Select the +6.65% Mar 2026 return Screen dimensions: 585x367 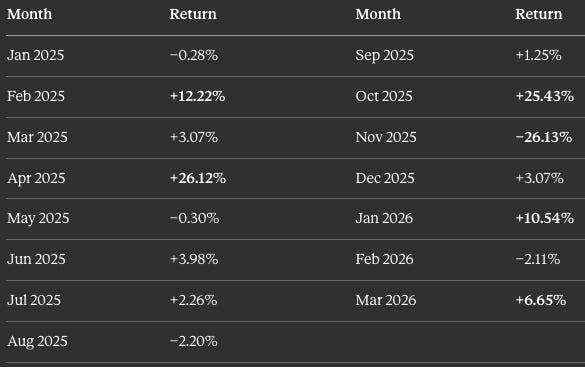541,300
